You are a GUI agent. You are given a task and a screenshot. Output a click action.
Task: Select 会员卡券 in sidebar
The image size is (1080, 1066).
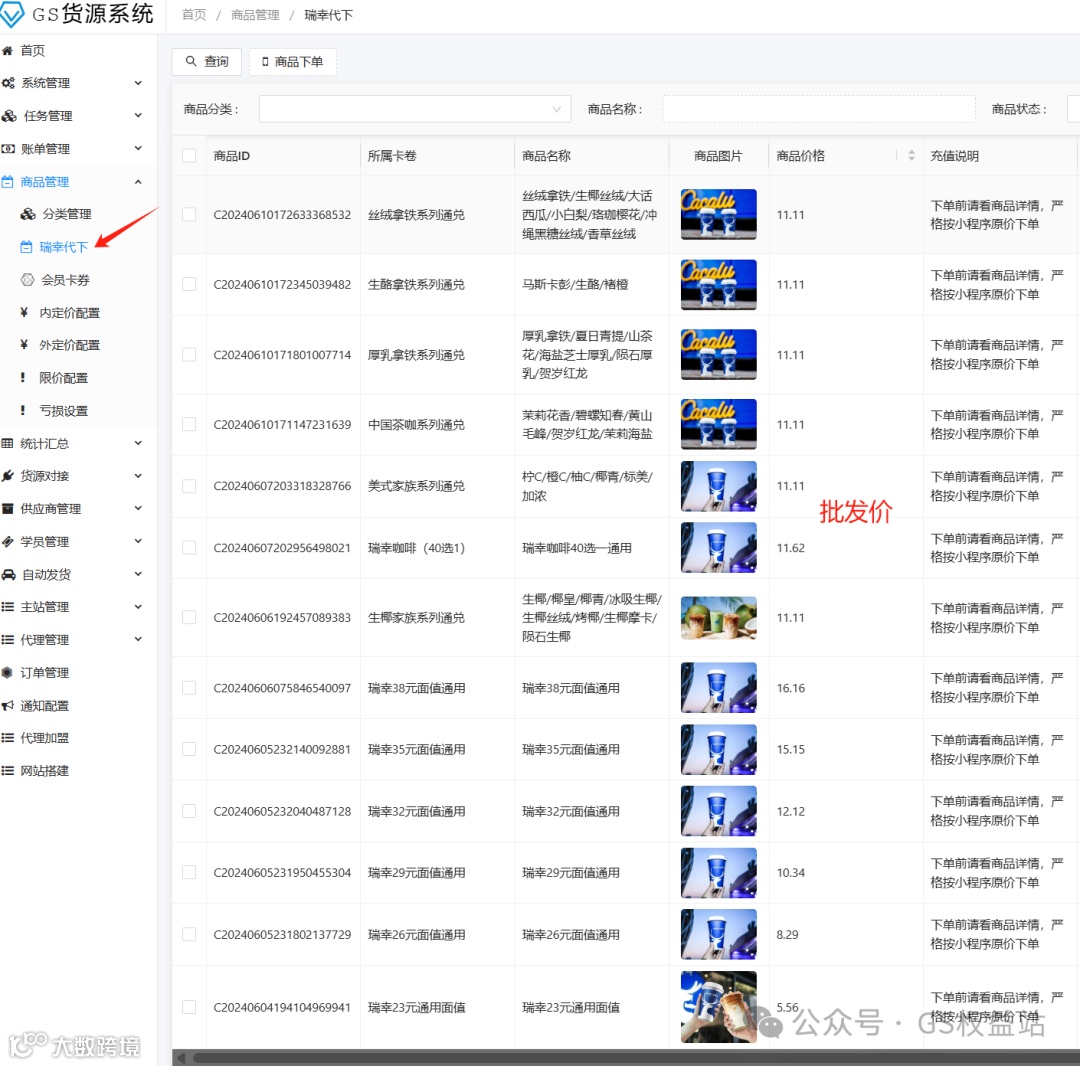point(65,280)
